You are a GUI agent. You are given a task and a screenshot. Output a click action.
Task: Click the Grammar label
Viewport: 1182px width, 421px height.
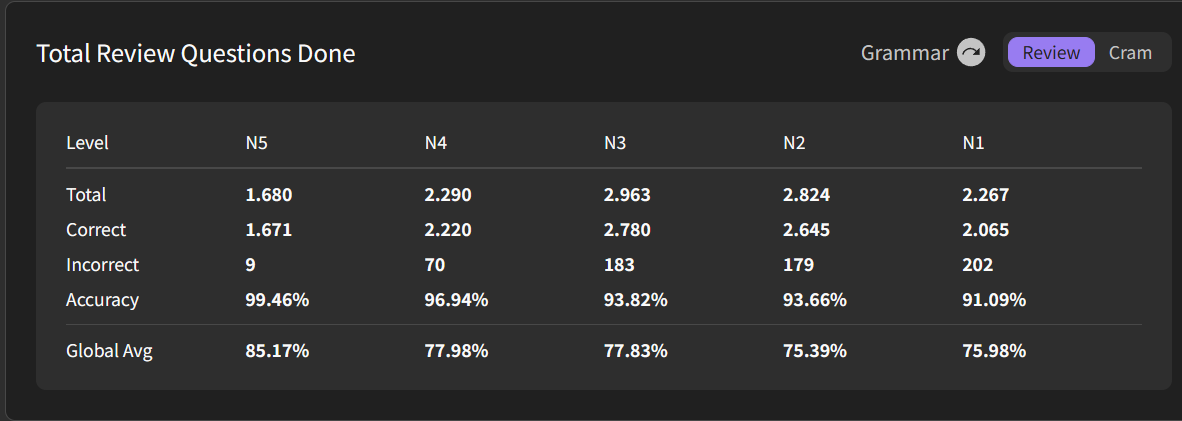click(x=904, y=53)
